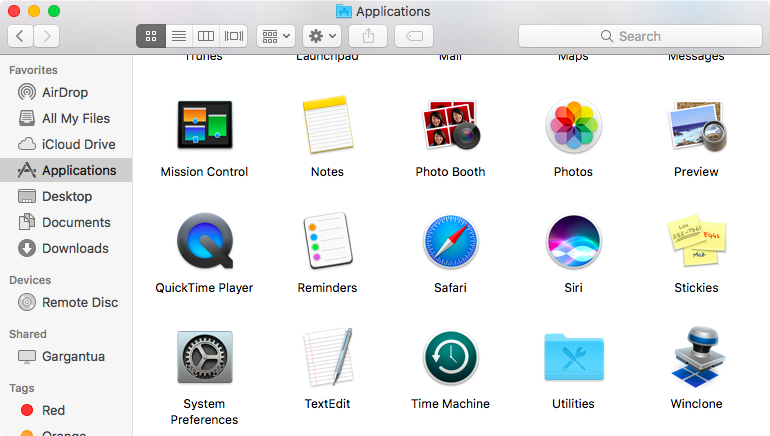Screen dimensions: 770x436
Task: Go back with the left arrow button
Action: click(20, 36)
